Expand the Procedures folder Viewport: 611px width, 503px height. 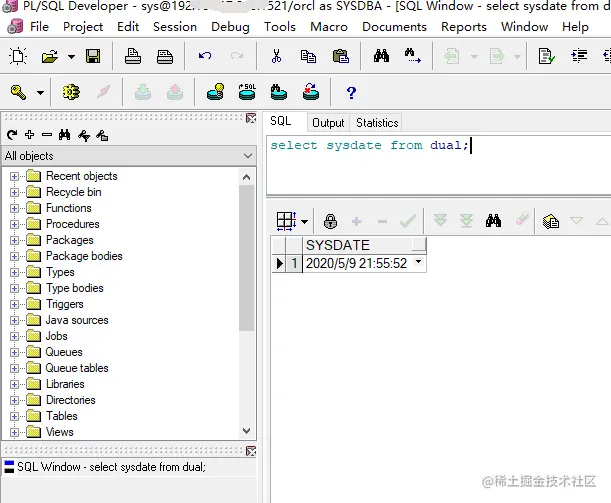coord(14,224)
